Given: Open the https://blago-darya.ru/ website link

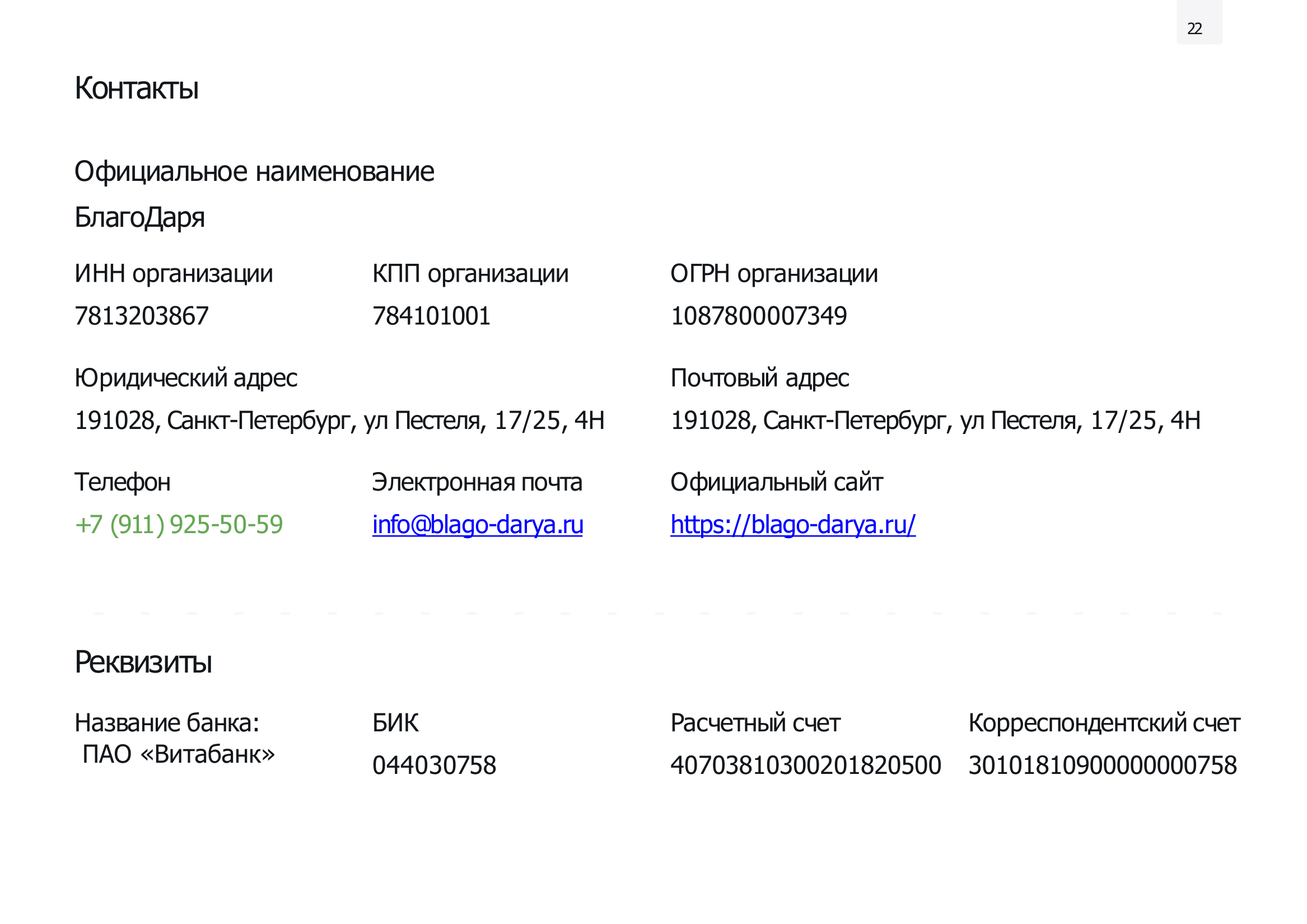Looking at the screenshot, I should click(x=793, y=525).
